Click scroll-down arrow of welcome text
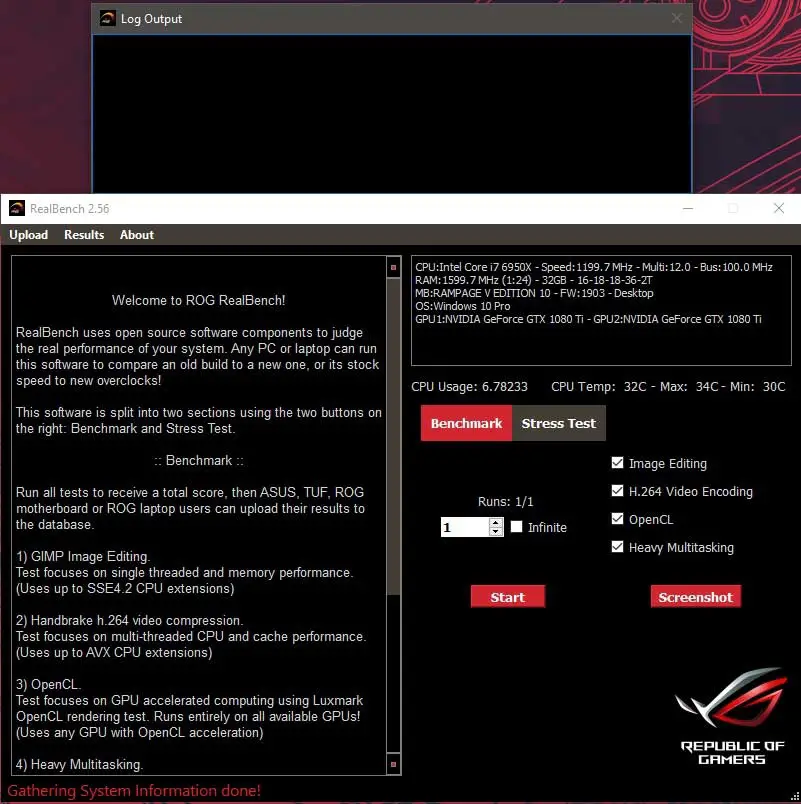This screenshot has height=804, width=801. [393, 764]
